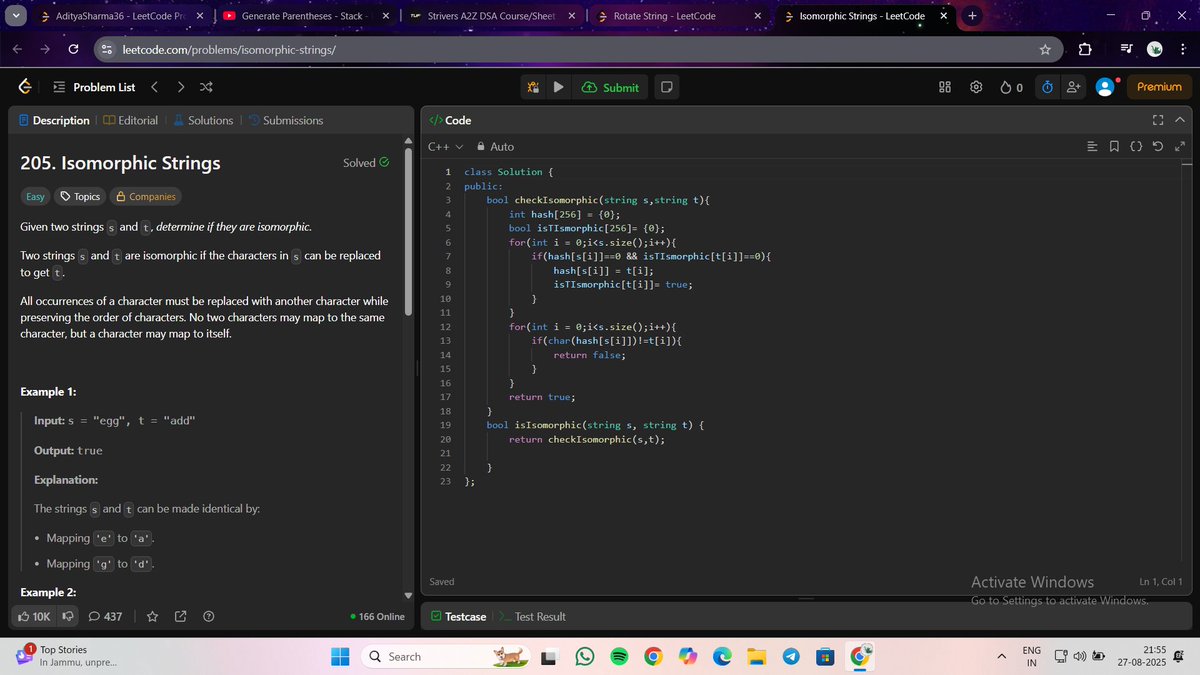The width and height of the screenshot is (1200, 675).
Task: Click the Premium button
Action: (1159, 87)
